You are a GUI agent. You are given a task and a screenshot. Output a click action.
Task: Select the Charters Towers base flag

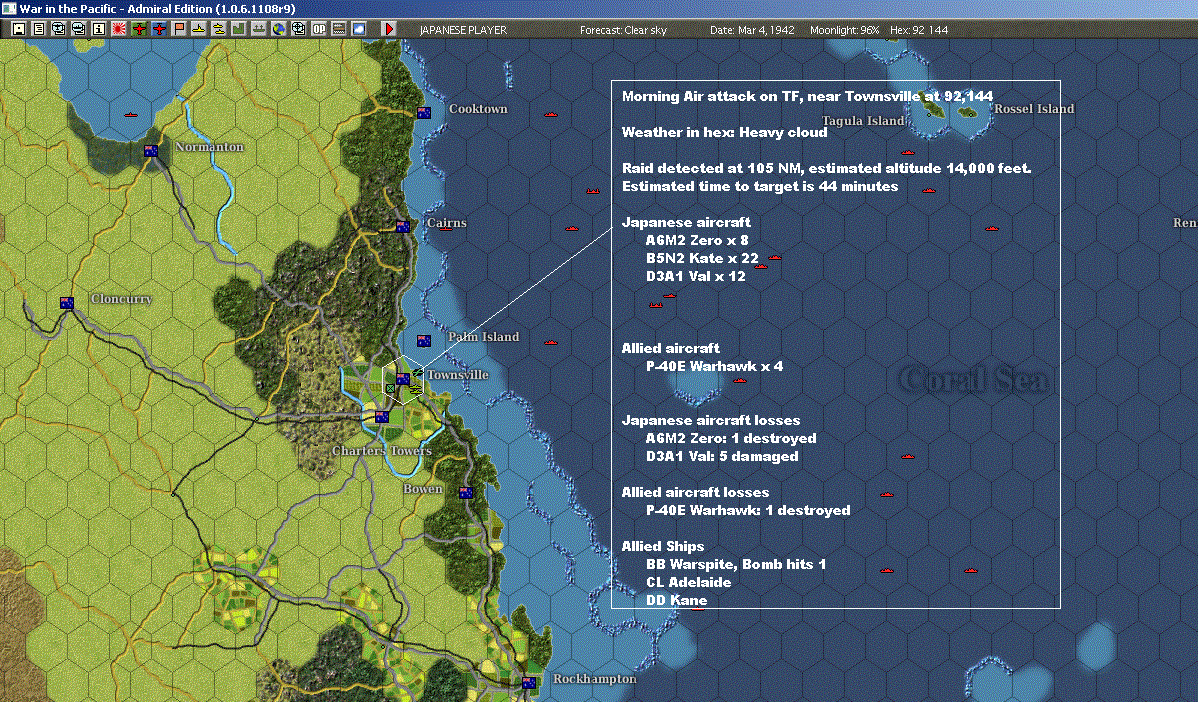click(381, 416)
